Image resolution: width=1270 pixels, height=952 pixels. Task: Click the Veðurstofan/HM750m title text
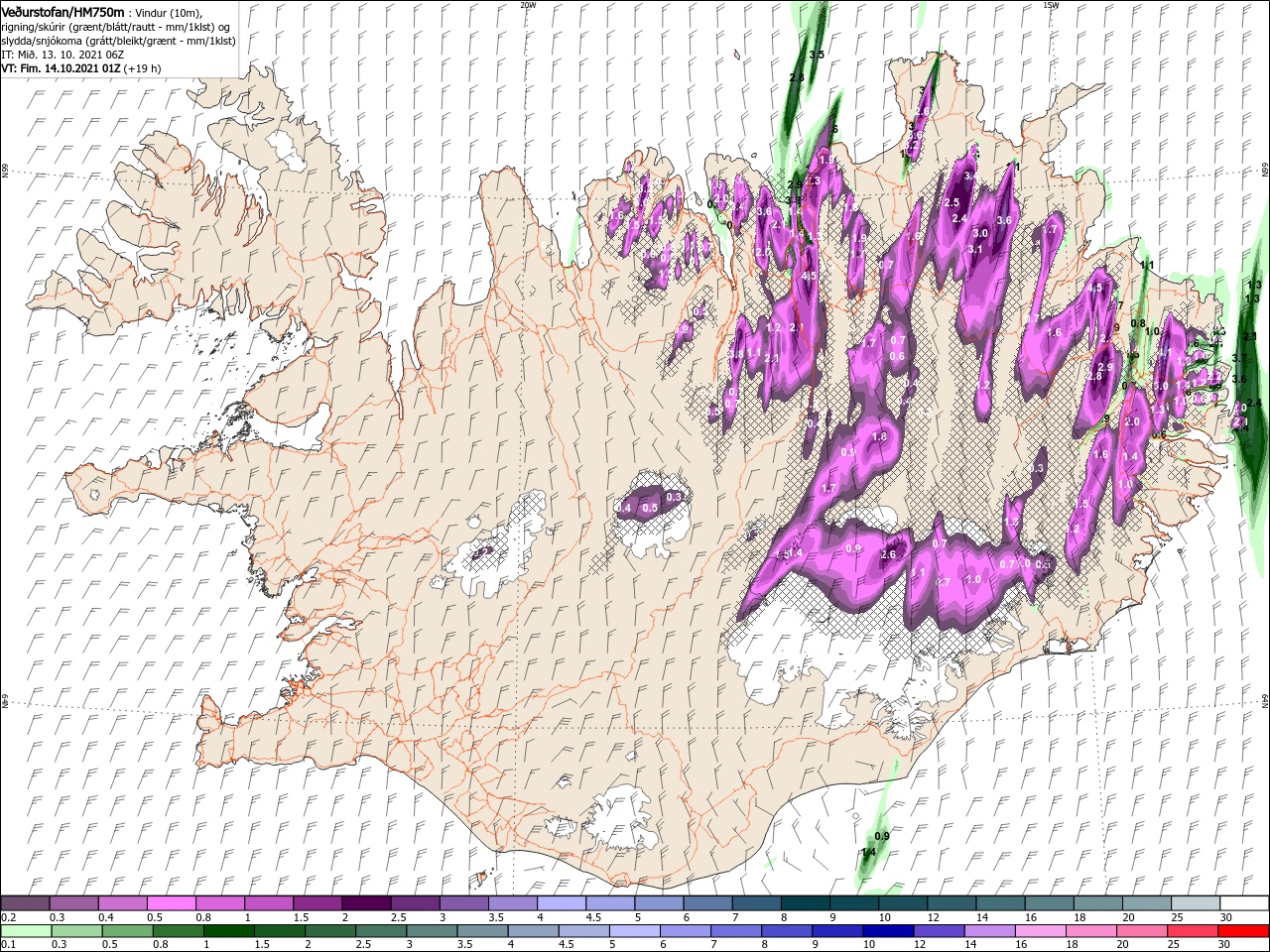pos(63,12)
